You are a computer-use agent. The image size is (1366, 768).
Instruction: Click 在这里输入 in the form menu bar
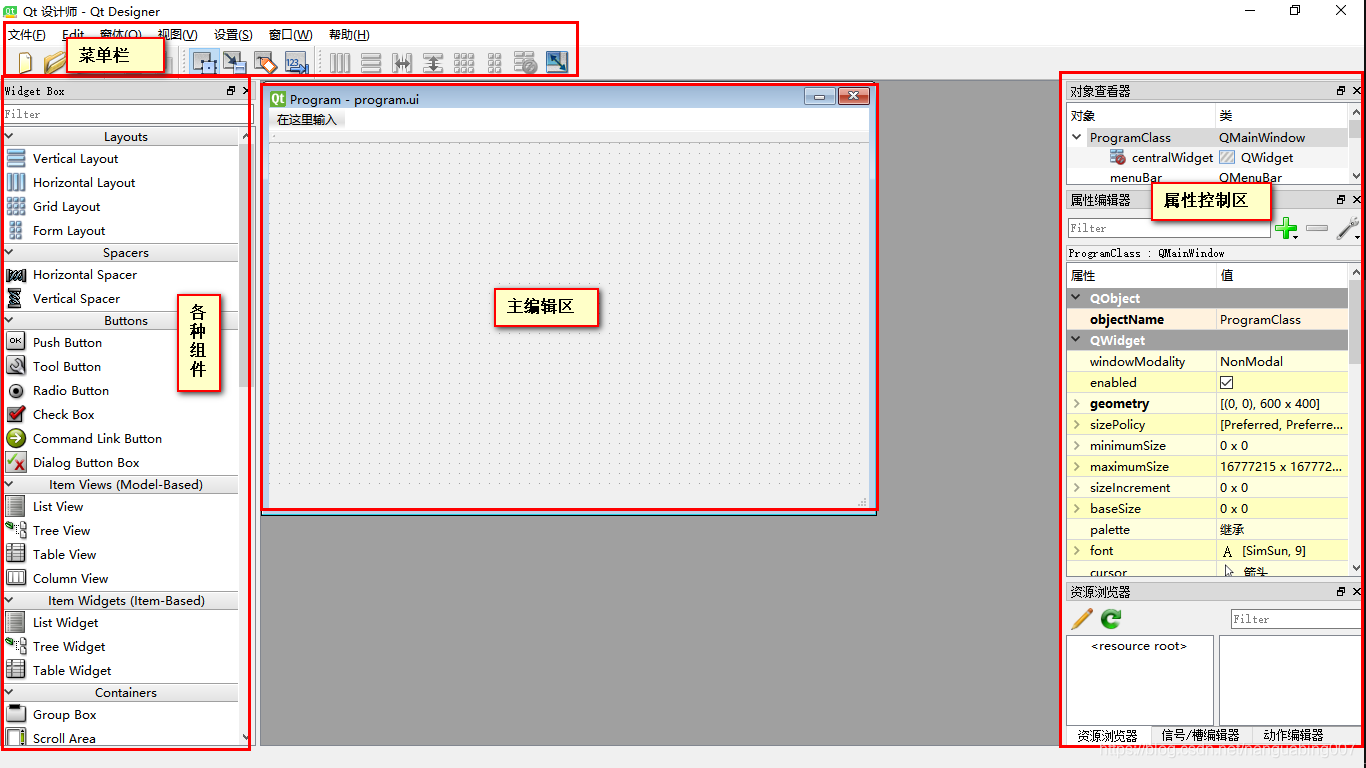(307, 119)
